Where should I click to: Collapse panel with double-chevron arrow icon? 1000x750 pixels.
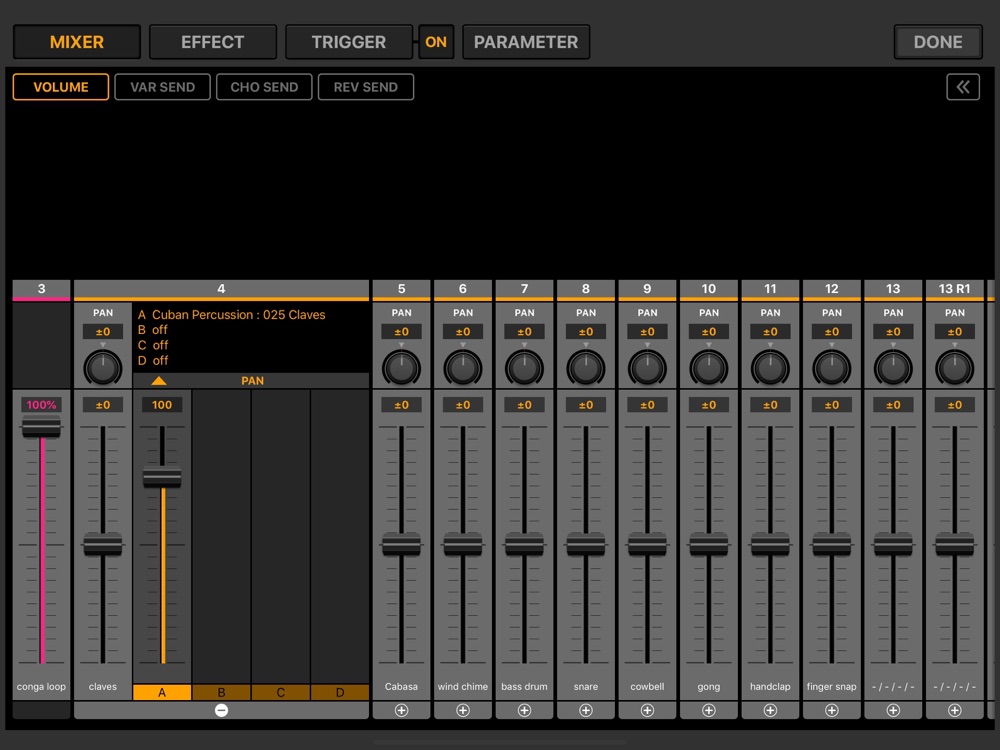[x=963, y=87]
